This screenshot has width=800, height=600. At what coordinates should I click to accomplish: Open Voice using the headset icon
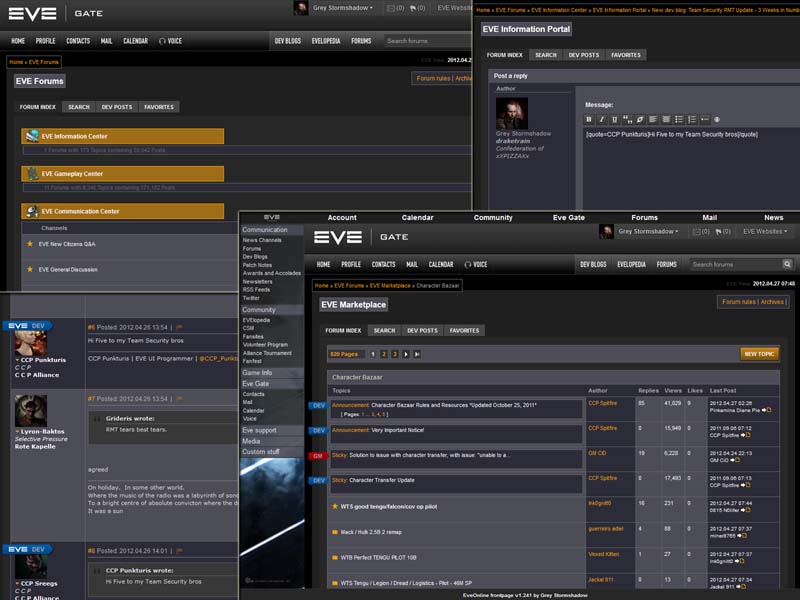[467, 263]
